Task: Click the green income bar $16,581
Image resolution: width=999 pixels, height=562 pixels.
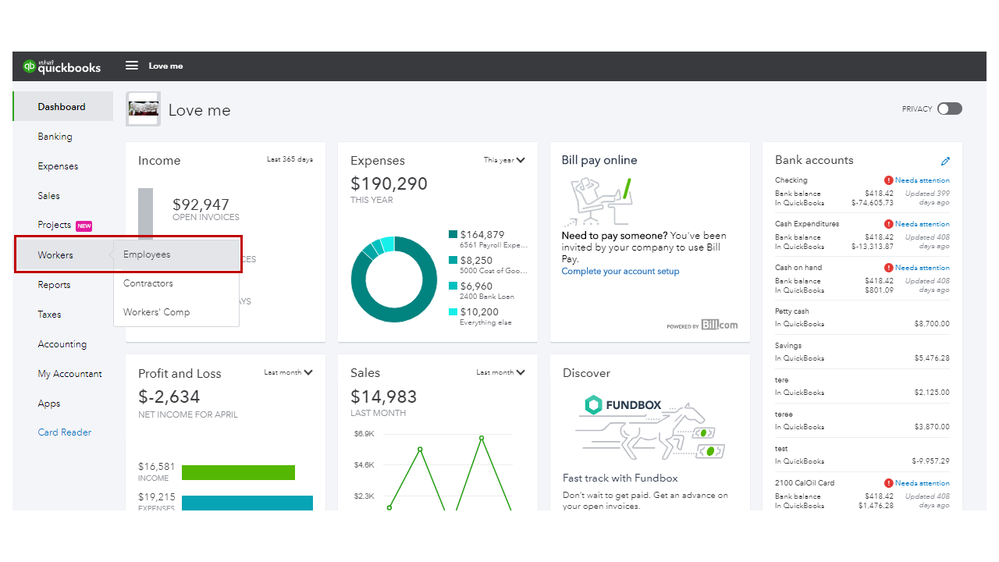Action: pos(238,472)
